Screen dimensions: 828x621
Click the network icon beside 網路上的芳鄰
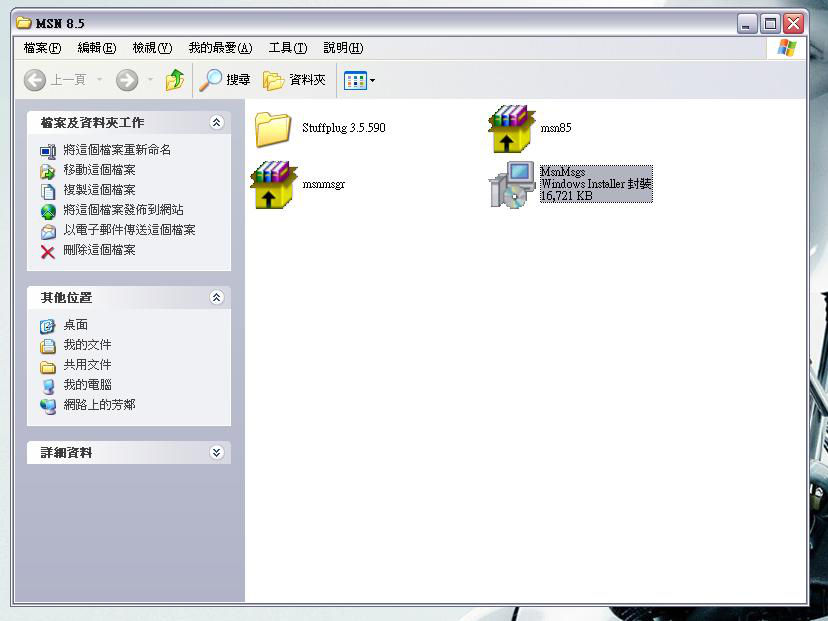coord(48,407)
